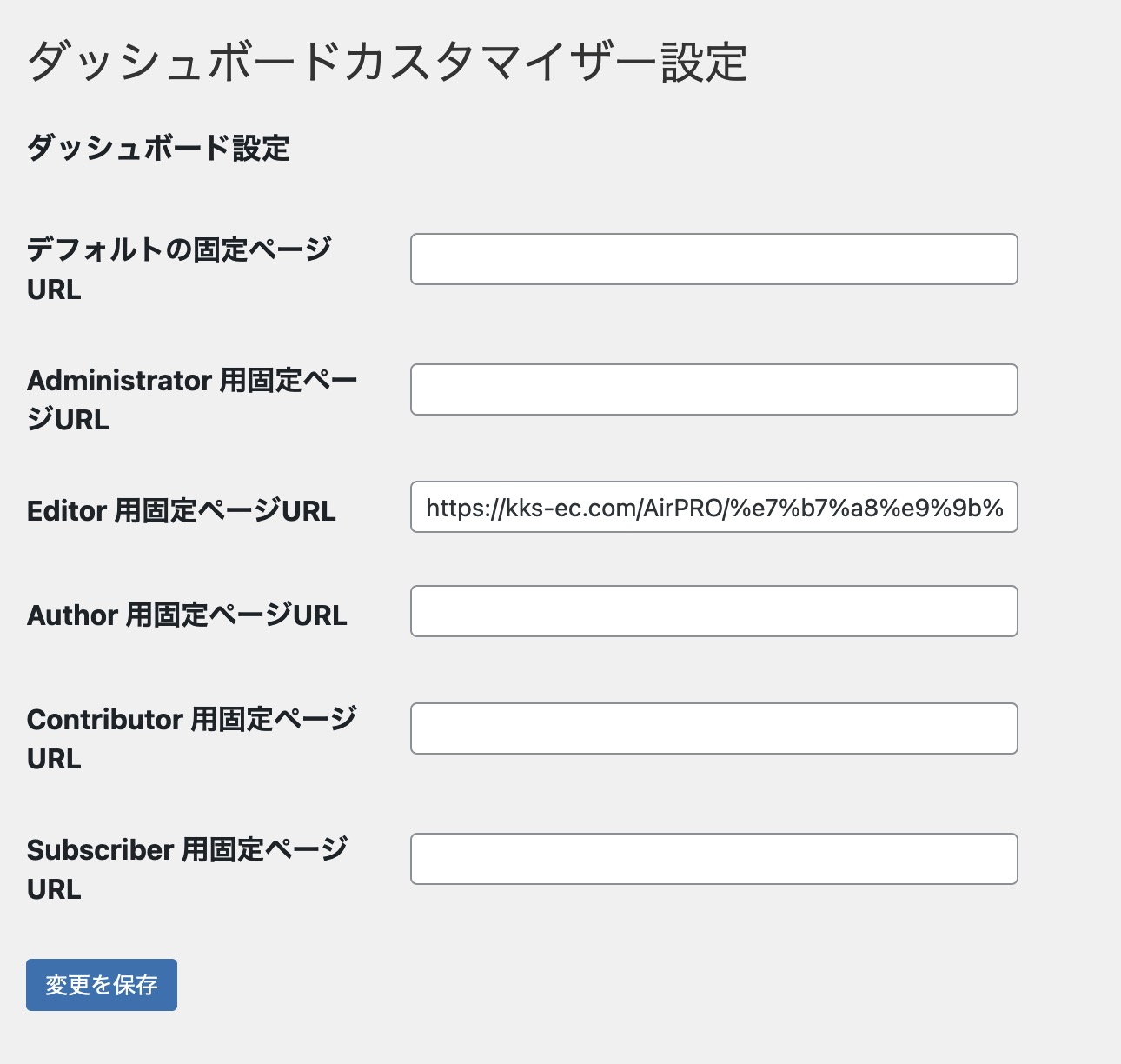The image size is (1121, 1064).
Task: Click 'AirPRO' inside the entered Editor URL
Action: [684, 508]
